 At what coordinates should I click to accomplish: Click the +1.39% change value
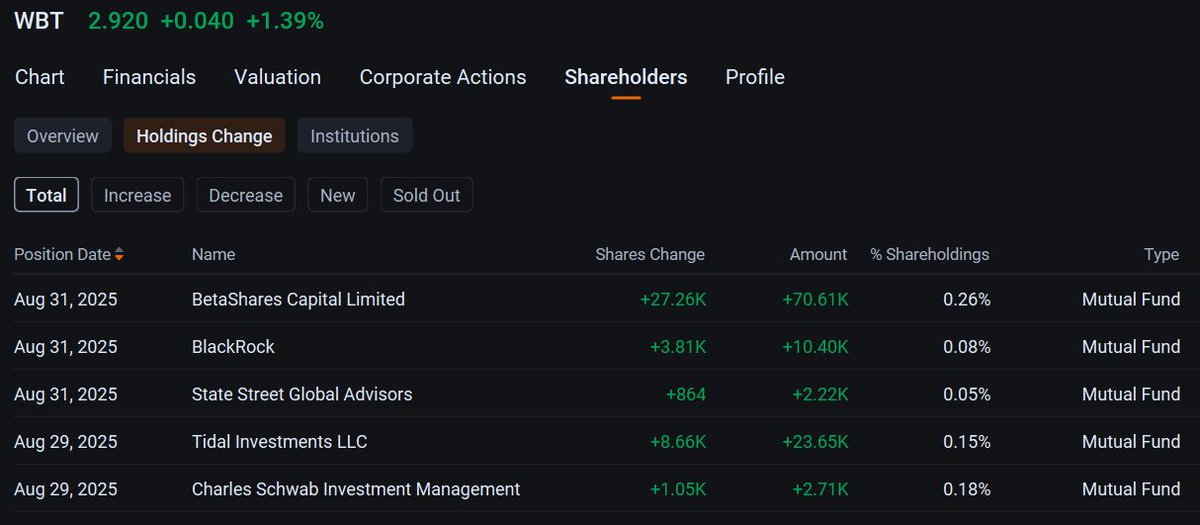click(x=285, y=21)
